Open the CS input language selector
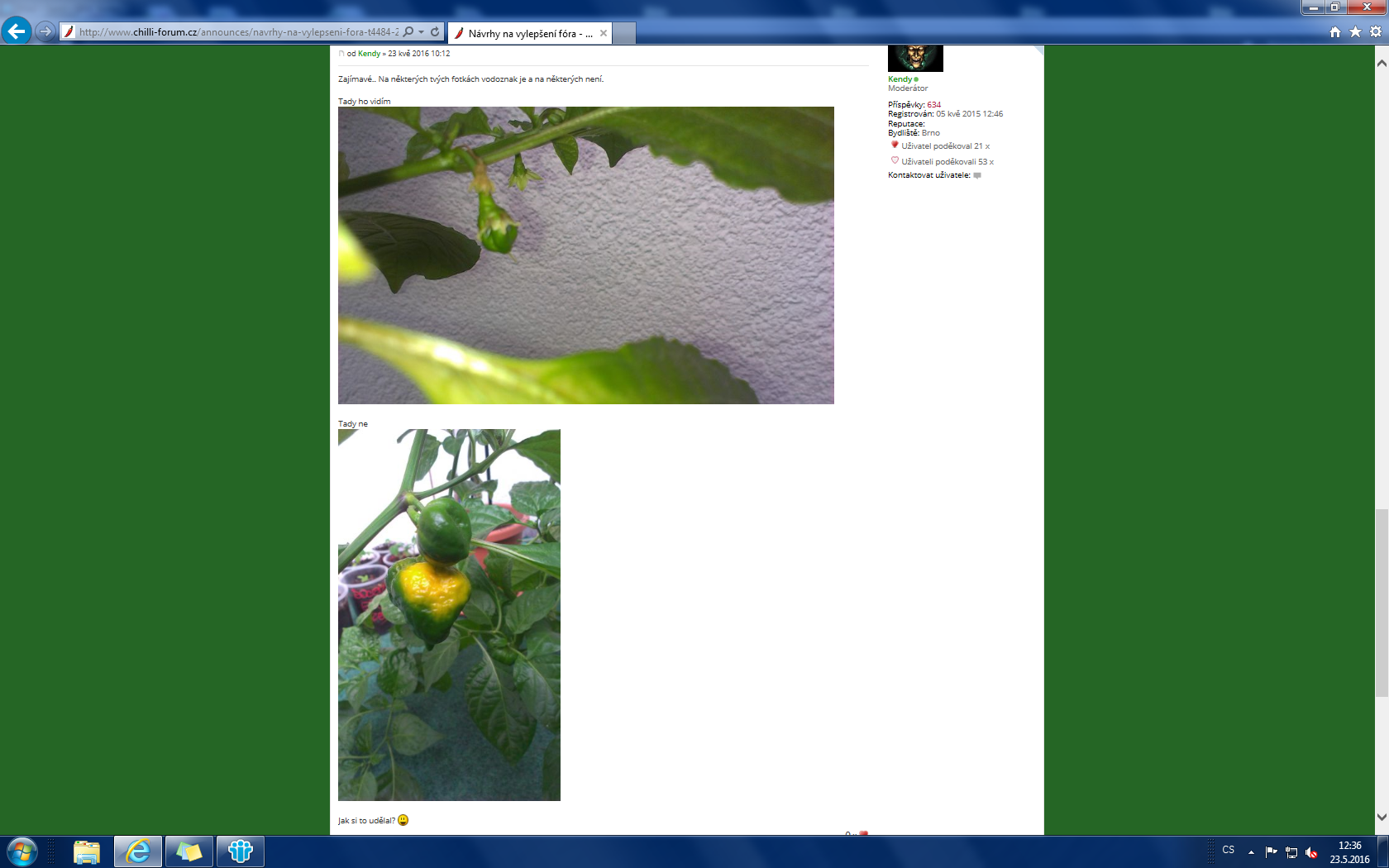The height and width of the screenshot is (868, 1389). (x=1228, y=850)
